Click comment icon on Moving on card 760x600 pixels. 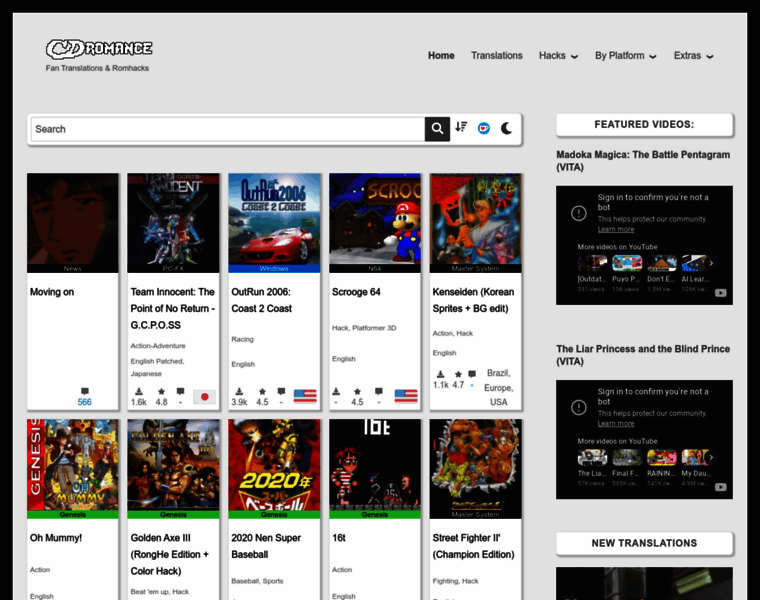pos(85,391)
